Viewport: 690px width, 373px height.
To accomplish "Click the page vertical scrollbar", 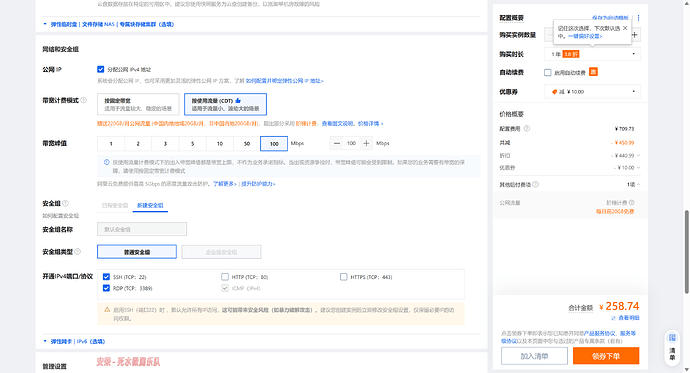I will click(x=686, y=252).
